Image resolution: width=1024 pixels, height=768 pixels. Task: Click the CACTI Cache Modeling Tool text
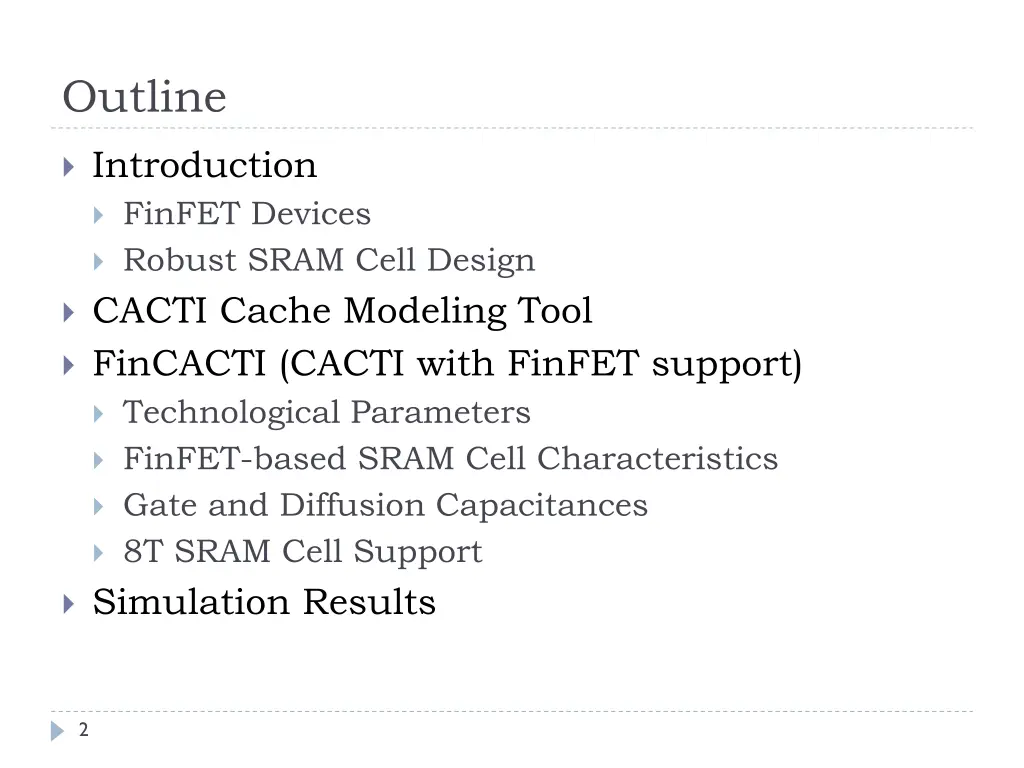click(x=342, y=310)
